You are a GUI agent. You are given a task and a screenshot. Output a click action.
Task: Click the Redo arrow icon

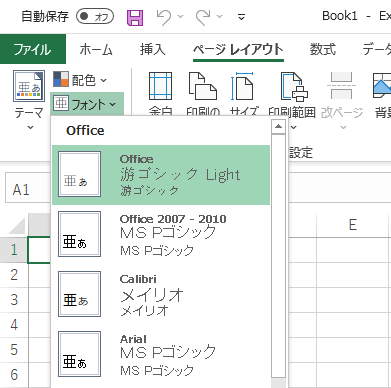[x=203, y=17]
